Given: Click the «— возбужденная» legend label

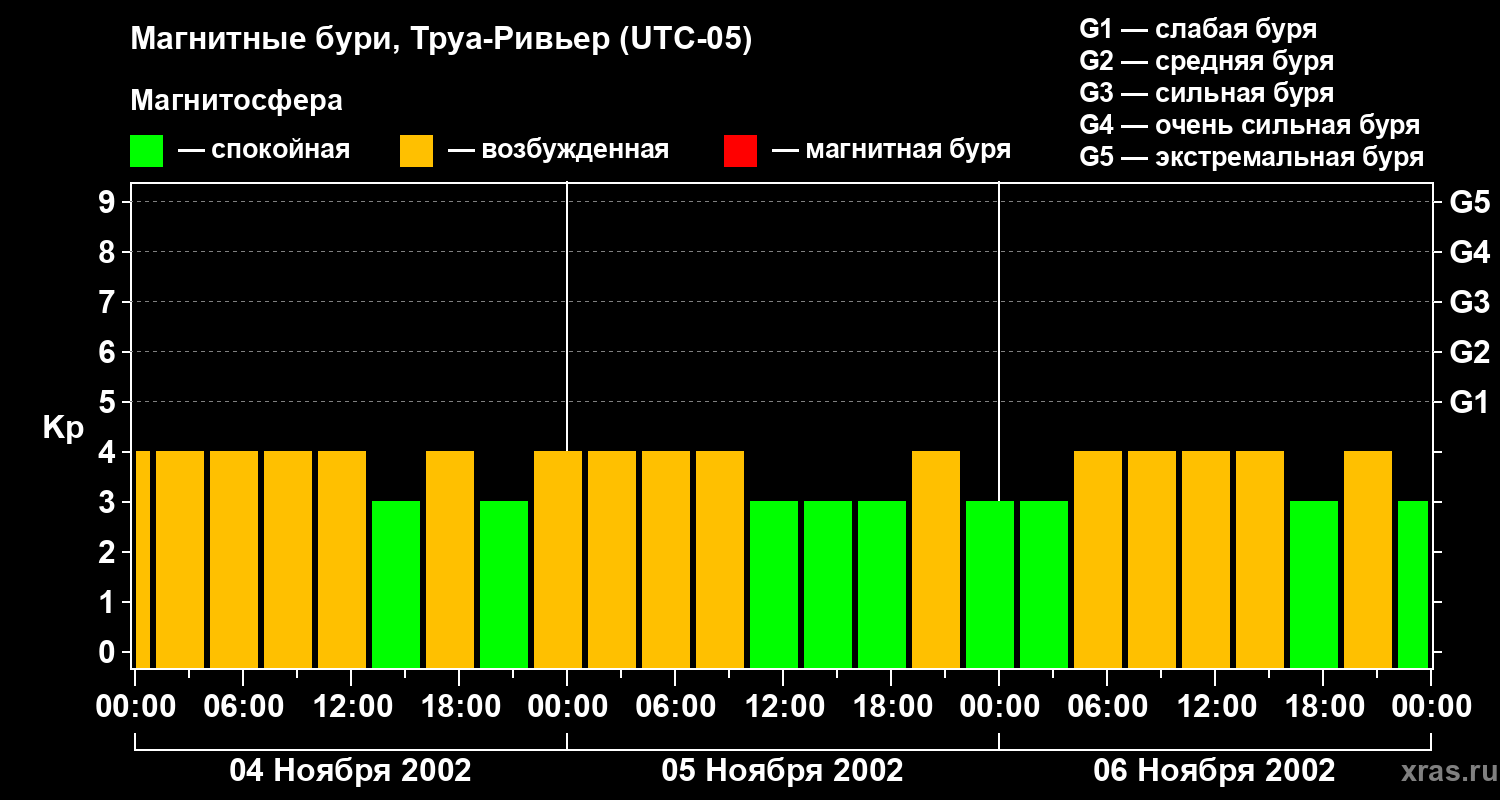Looking at the screenshot, I should pos(558,150).
